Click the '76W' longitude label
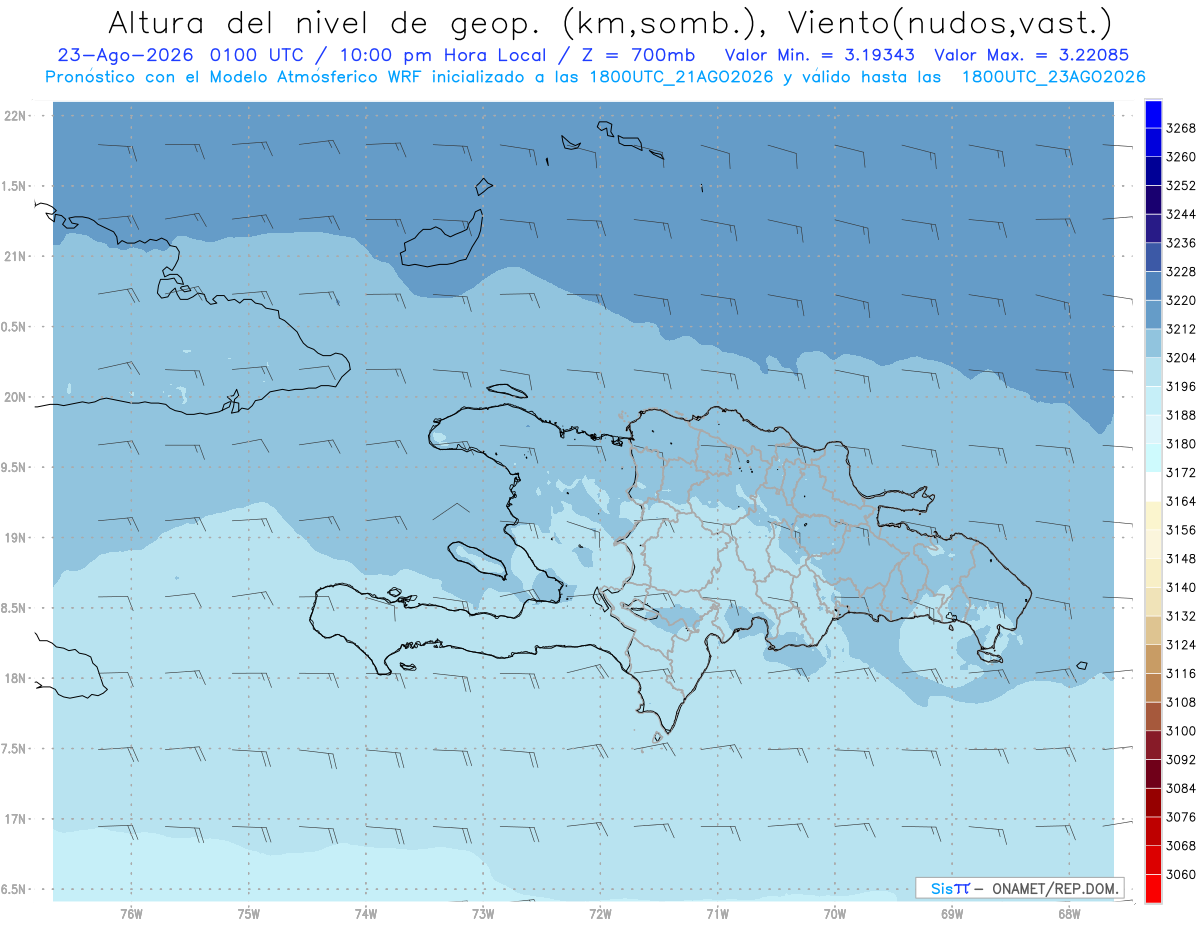 [131, 913]
